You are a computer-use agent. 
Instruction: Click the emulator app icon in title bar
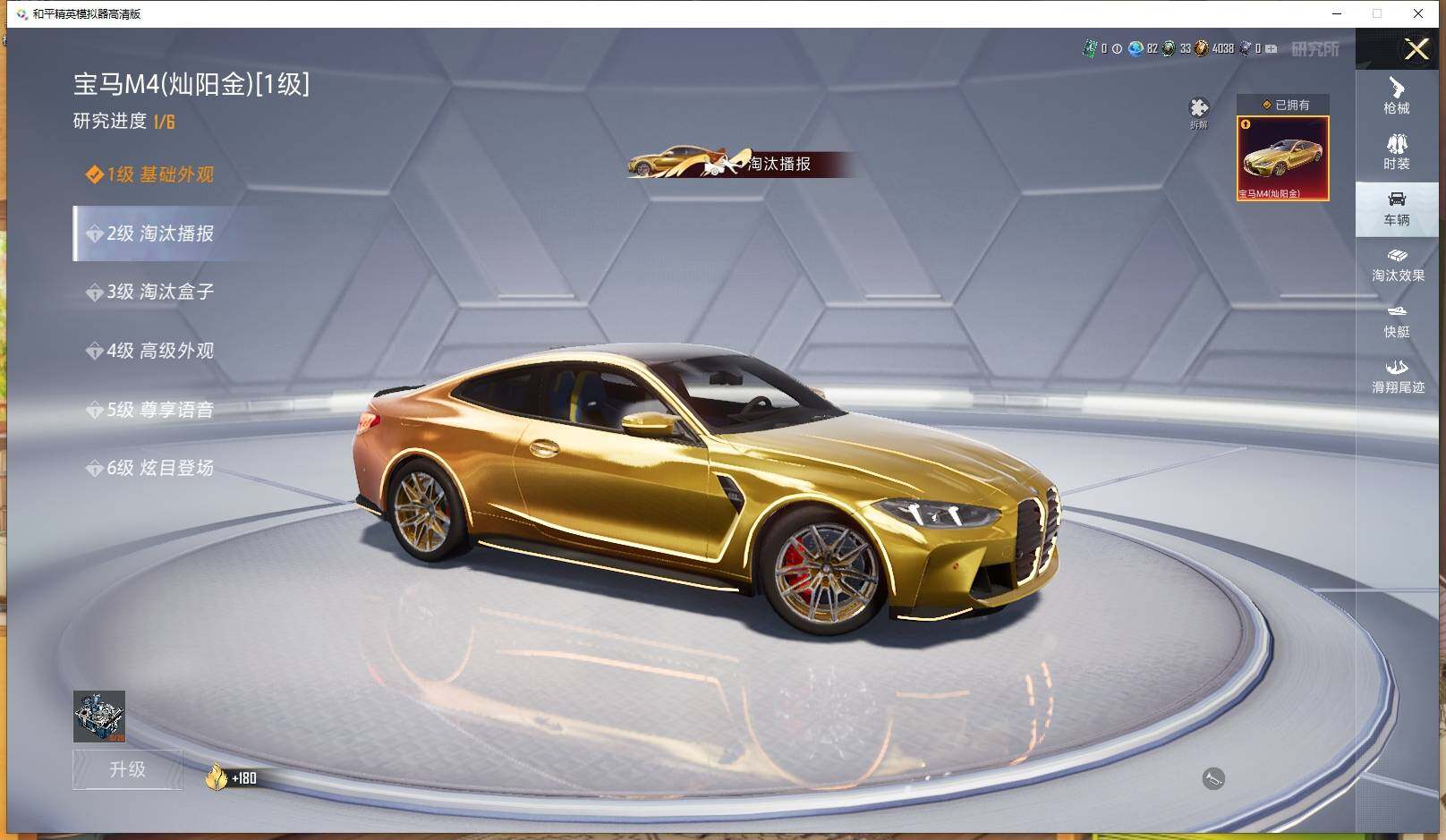(x=21, y=13)
